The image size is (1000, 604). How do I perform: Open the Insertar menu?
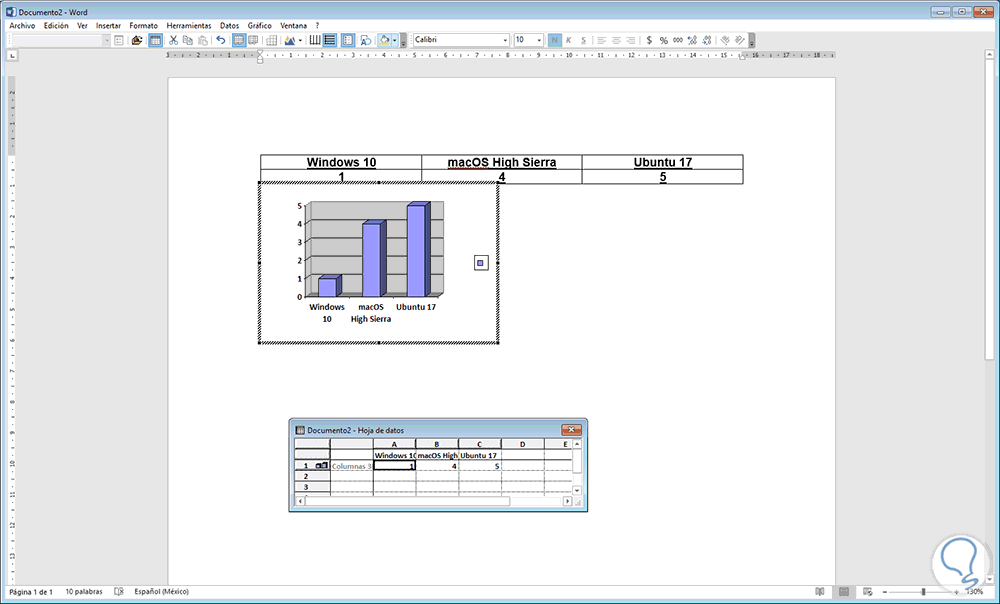point(108,26)
